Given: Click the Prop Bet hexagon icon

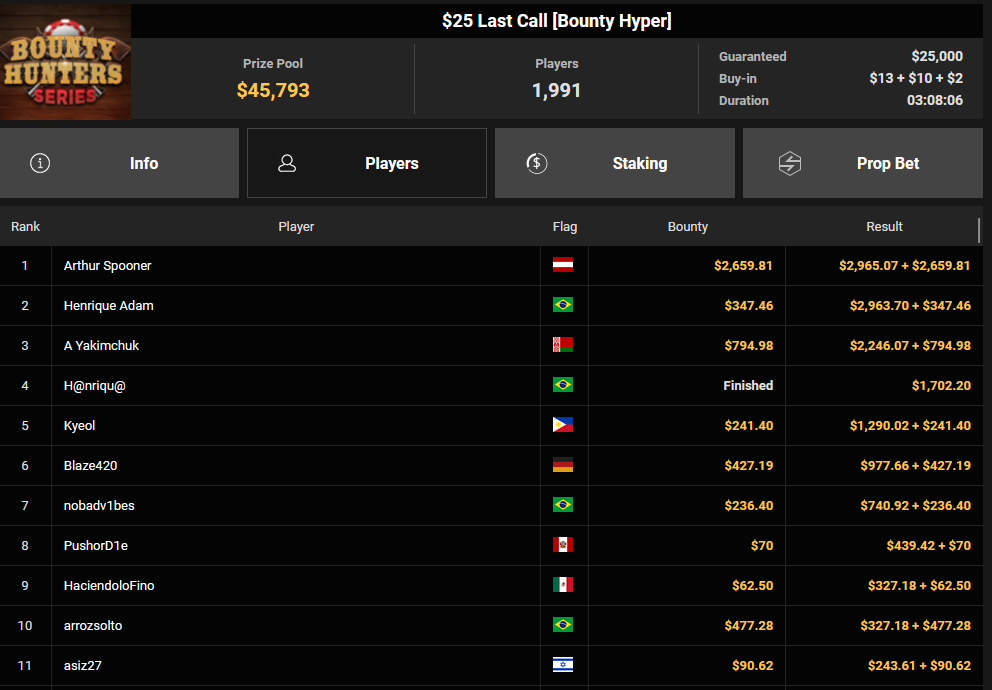Looking at the screenshot, I should (x=790, y=163).
